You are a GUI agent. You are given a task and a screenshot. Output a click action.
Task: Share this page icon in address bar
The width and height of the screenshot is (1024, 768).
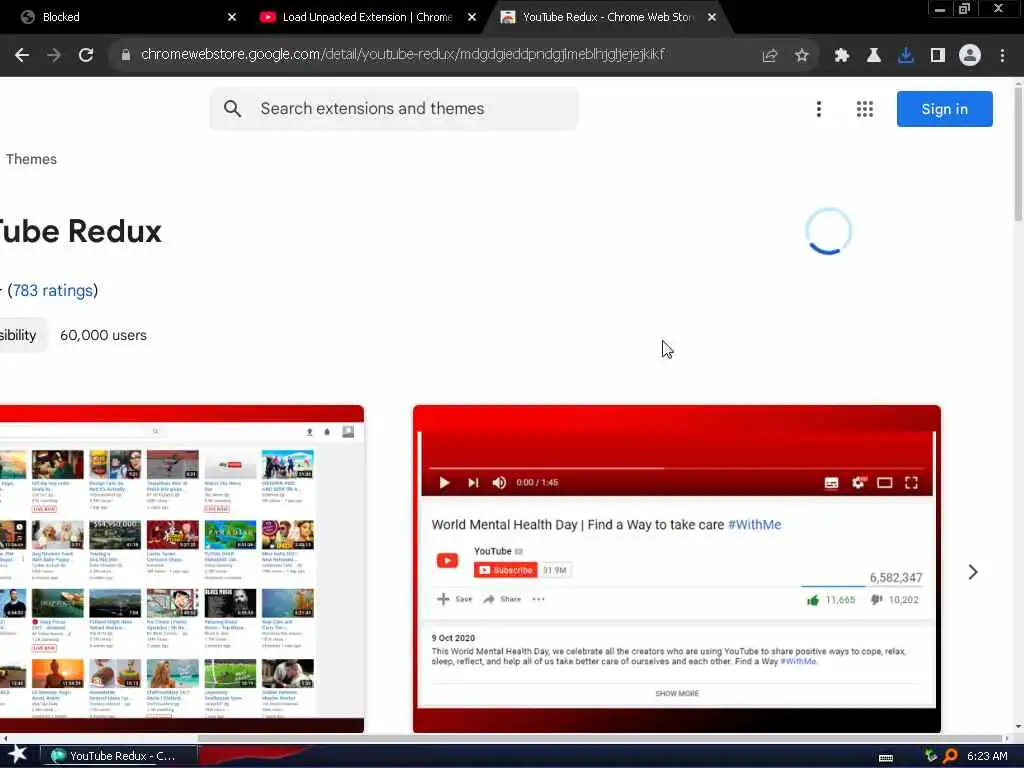[770, 56]
